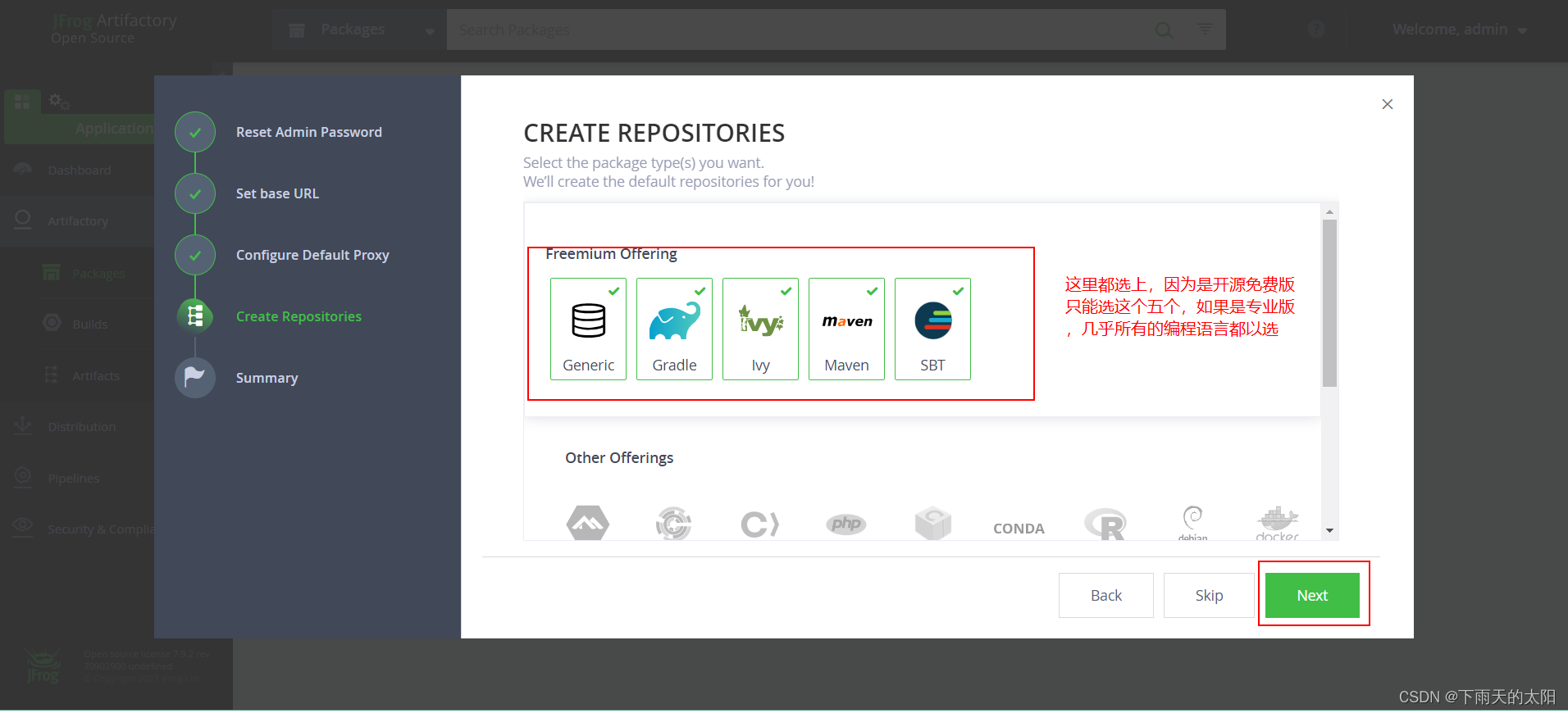The height and width of the screenshot is (713, 1568).
Task: Click the Builds sidebar icon
Action: [52, 323]
